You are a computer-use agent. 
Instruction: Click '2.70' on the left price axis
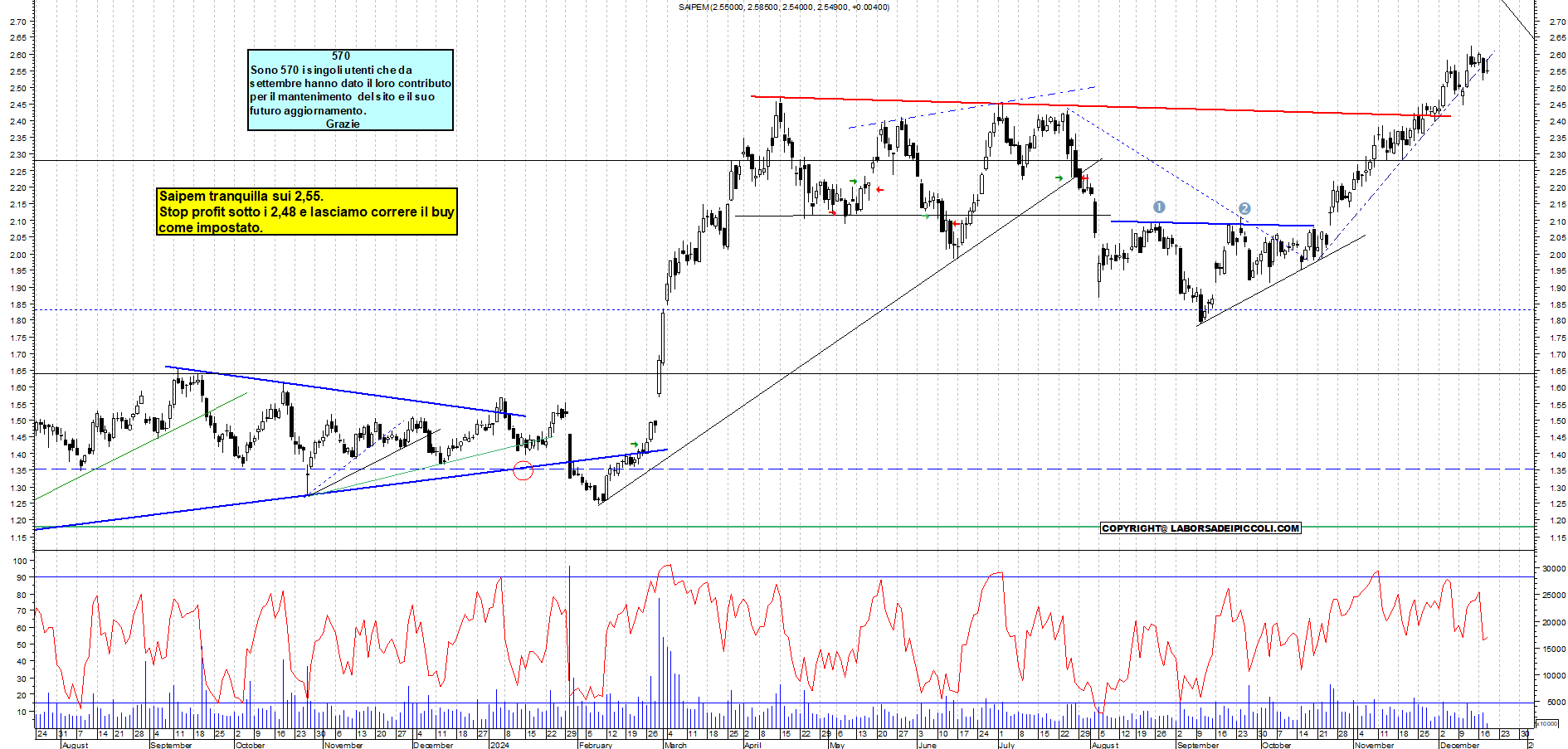tap(17, 22)
